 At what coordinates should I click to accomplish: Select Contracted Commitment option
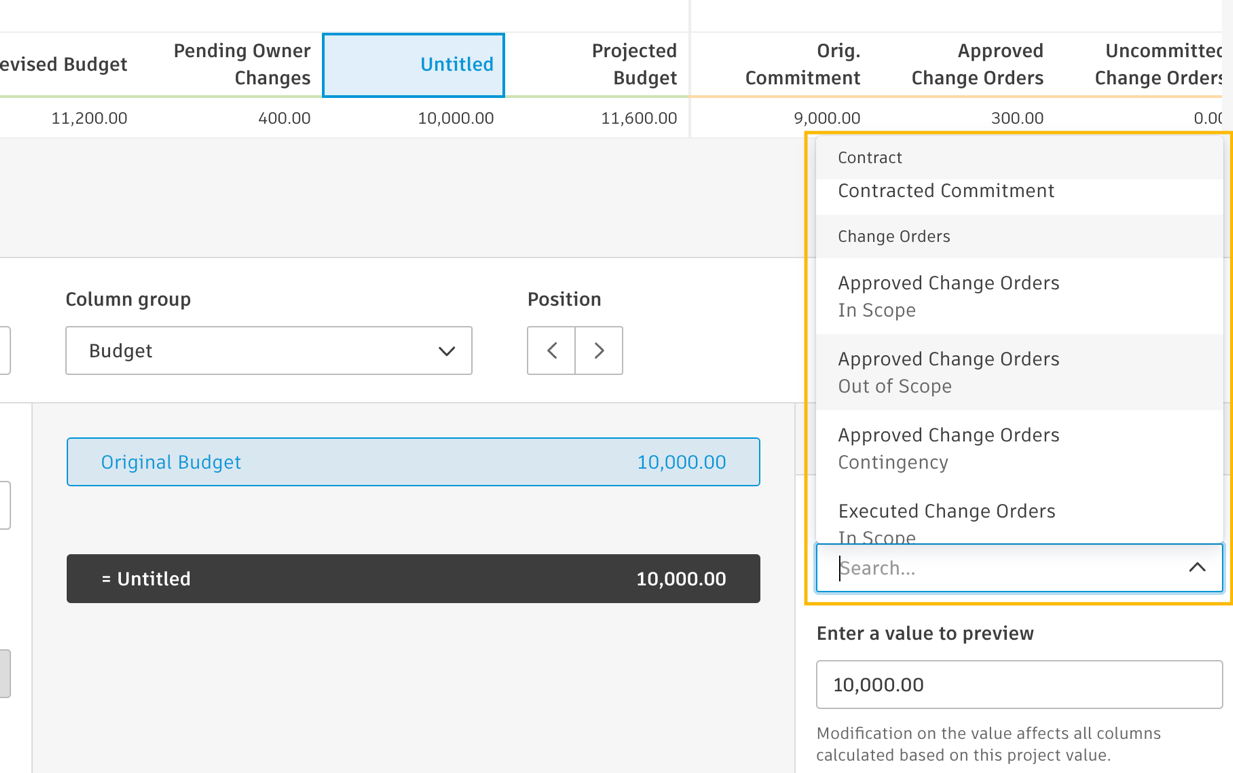click(946, 191)
